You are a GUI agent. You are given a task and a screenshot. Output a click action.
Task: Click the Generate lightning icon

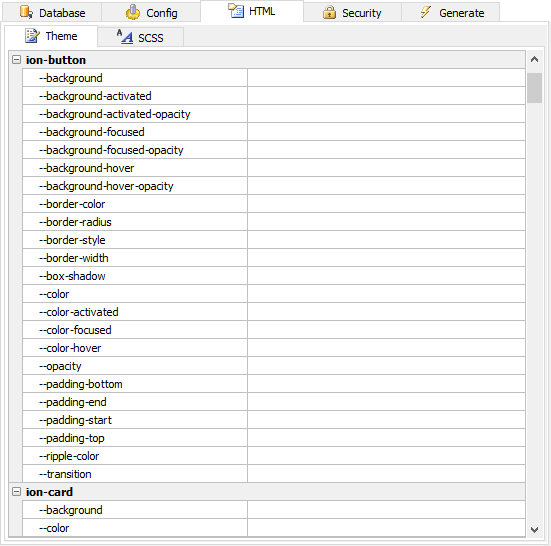pos(425,12)
